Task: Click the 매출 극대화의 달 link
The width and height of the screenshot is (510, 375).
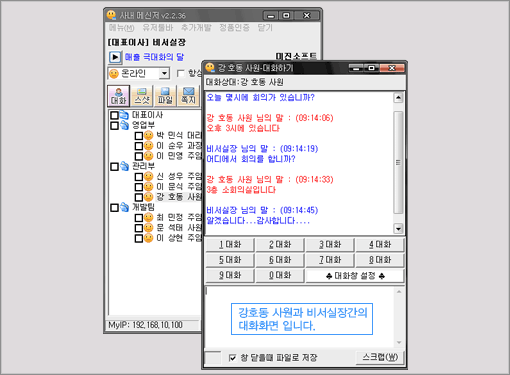Action: (x=154, y=57)
